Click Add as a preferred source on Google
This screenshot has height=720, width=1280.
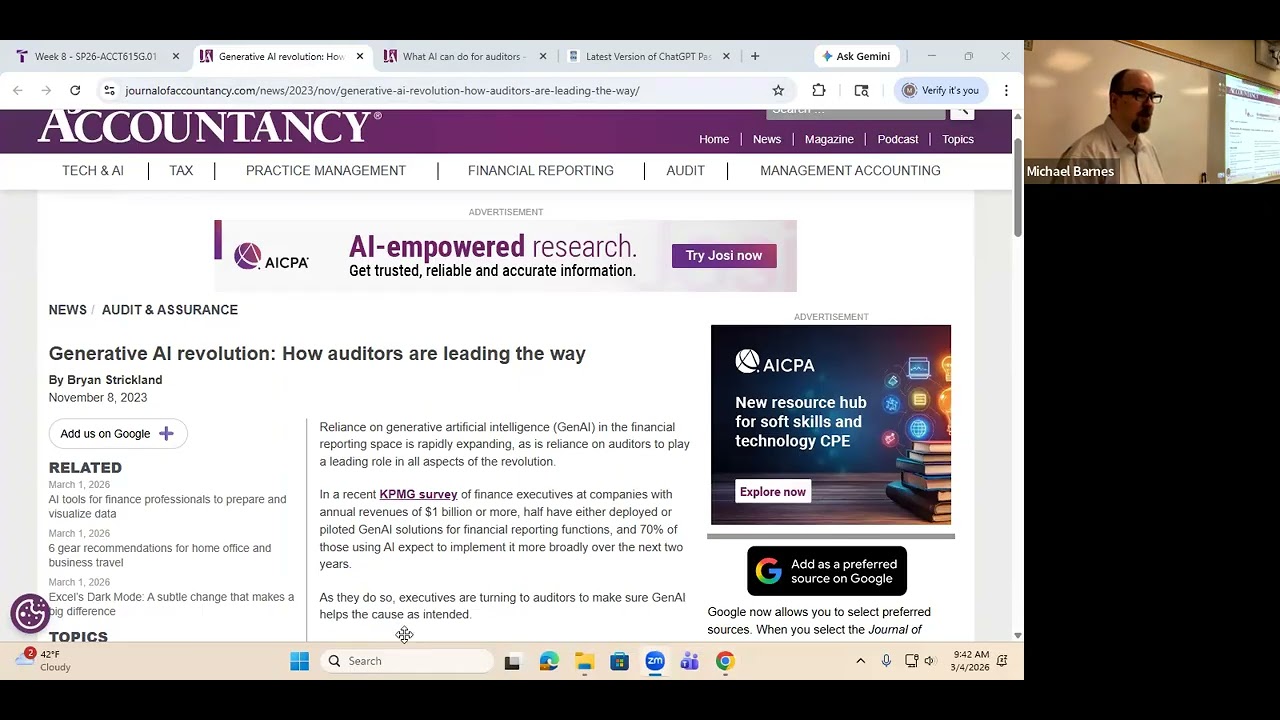tap(827, 571)
